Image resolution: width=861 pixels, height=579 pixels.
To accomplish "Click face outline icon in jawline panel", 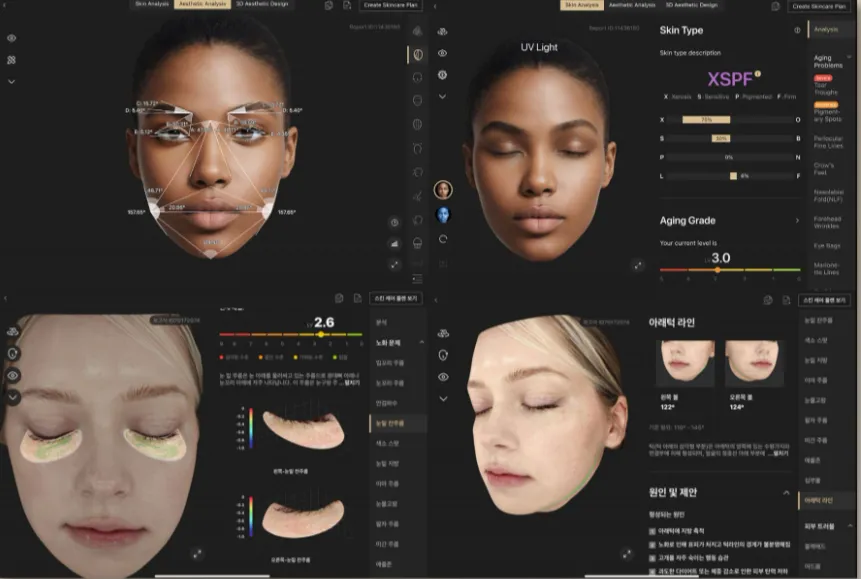I will 443,355.
